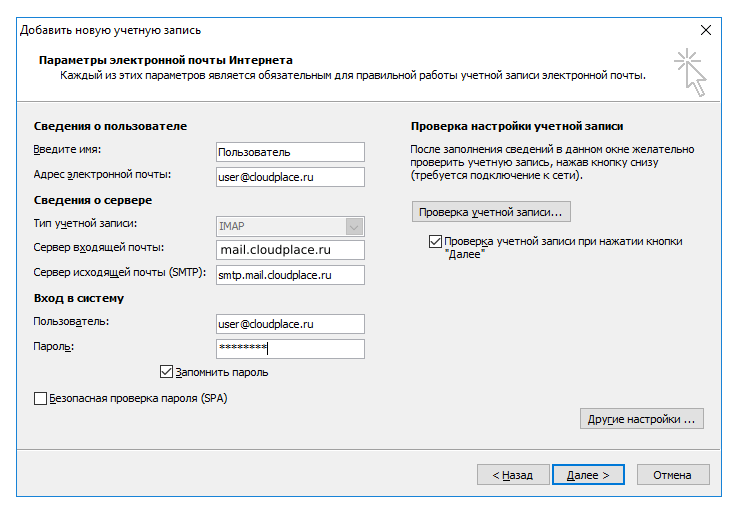Click the 'Добавить новую учетную запись' title bar
Image resolution: width=737 pixels, height=514 pixels.
click(300, 30)
